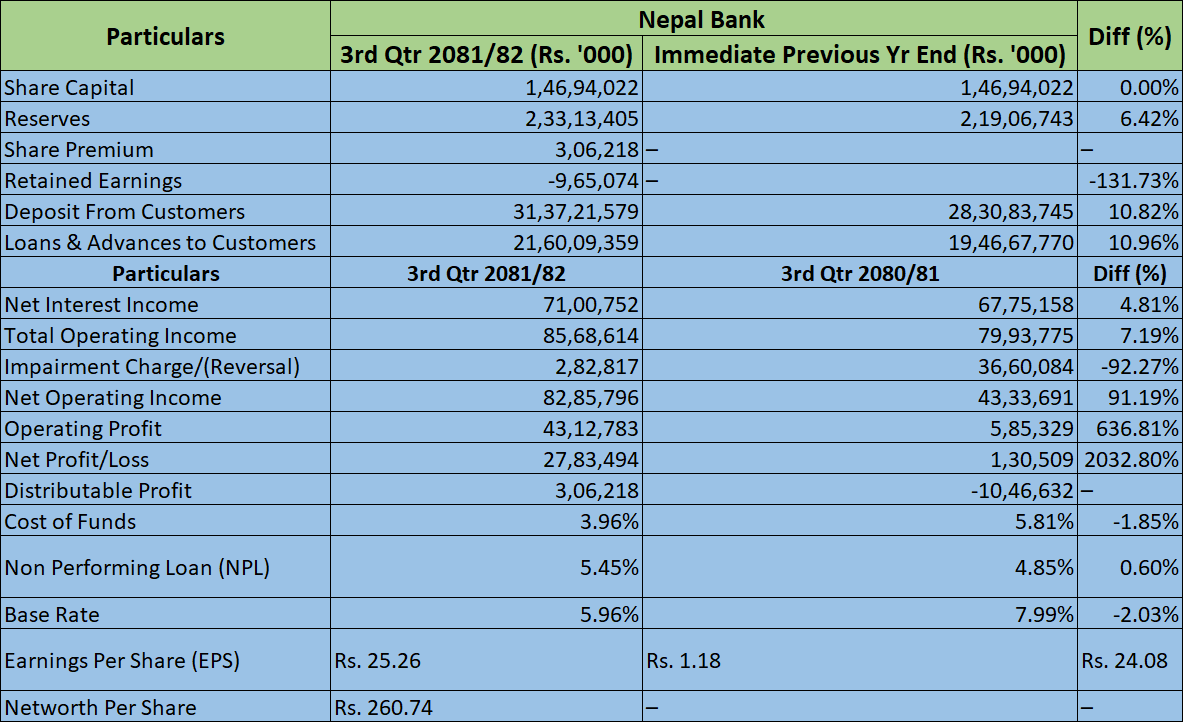
Task: Select the impairment value 2,82,817
Action: [597, 366]
